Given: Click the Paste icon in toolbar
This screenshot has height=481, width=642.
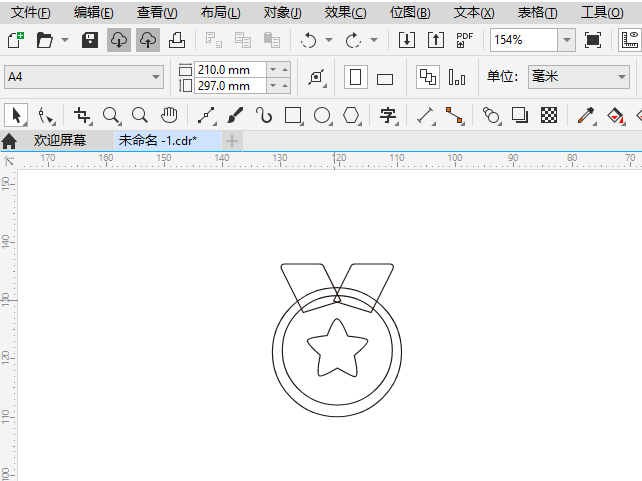Looking at the screenshot, I should [271, 40].
